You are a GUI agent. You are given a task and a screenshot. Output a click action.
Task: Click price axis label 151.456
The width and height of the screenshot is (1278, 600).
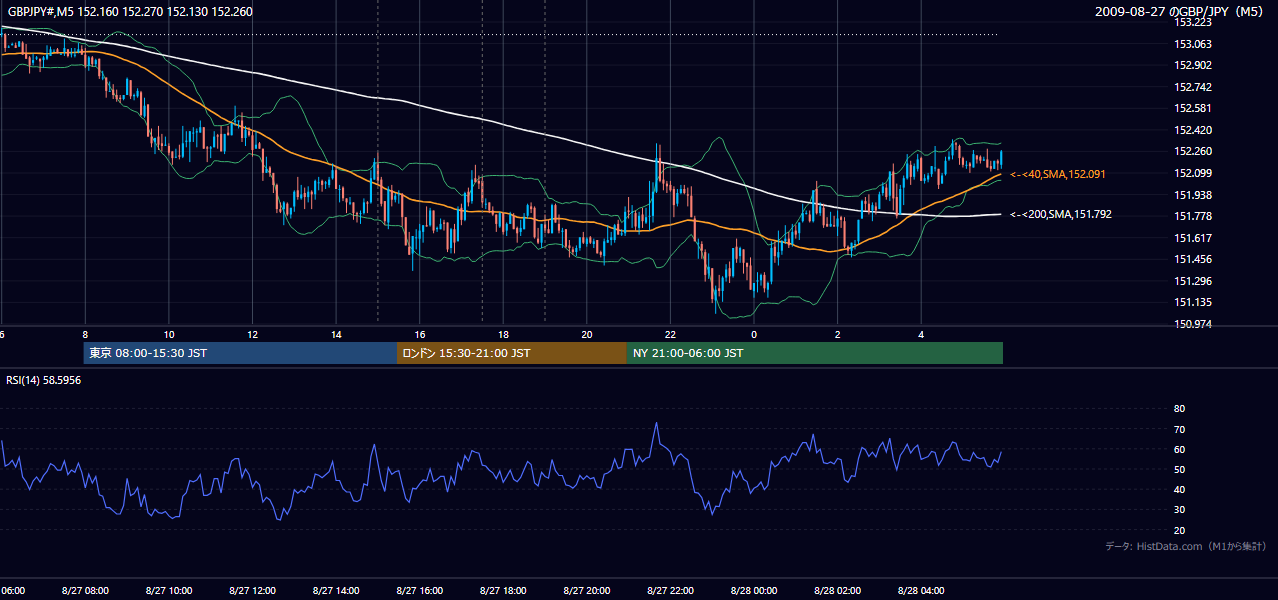pos(1193,259)
